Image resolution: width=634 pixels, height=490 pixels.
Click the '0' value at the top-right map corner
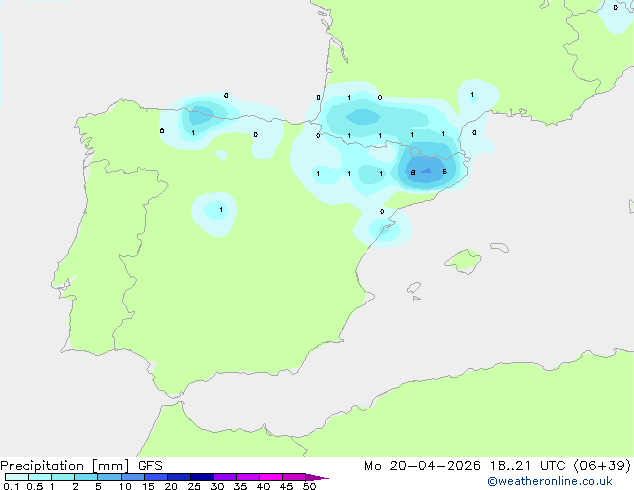coord(616,8)
